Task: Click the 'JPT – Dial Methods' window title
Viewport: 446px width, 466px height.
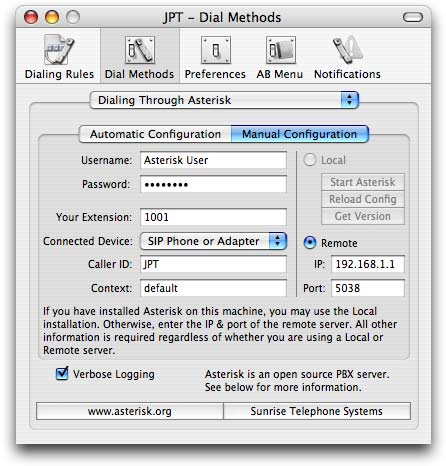Action: tap(222, 17)
